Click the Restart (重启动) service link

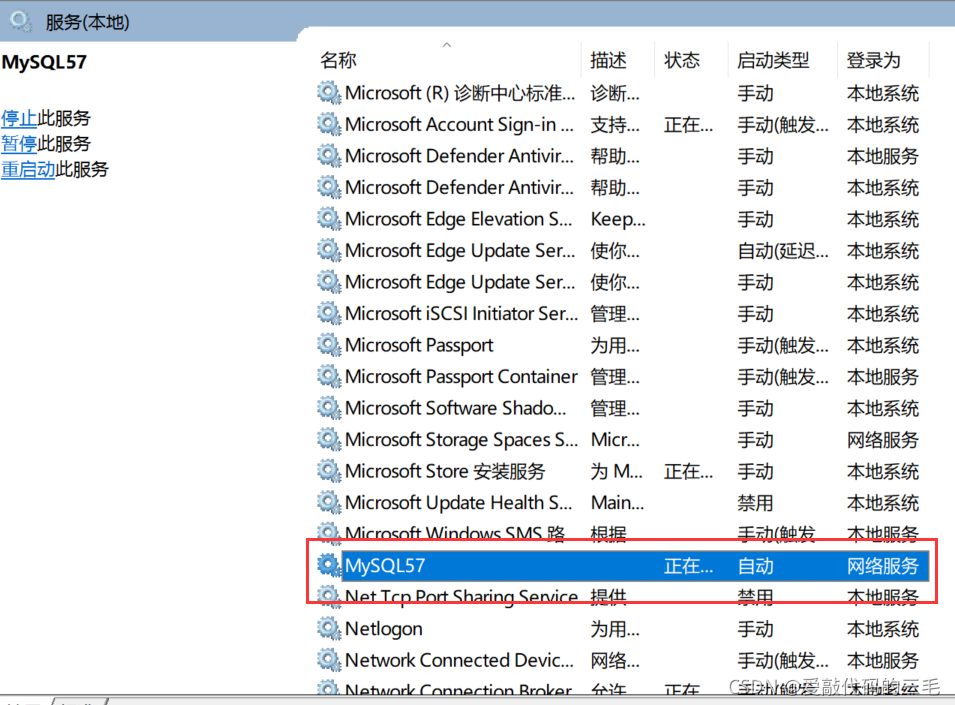(28, 169)
